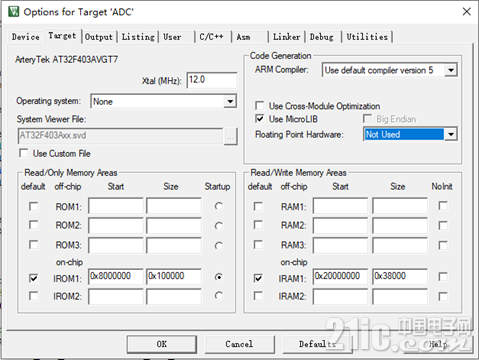Click the IRAM1 Start field 0x20000000
The height and width of the screenshot is (360, 479).
[340, 276]
